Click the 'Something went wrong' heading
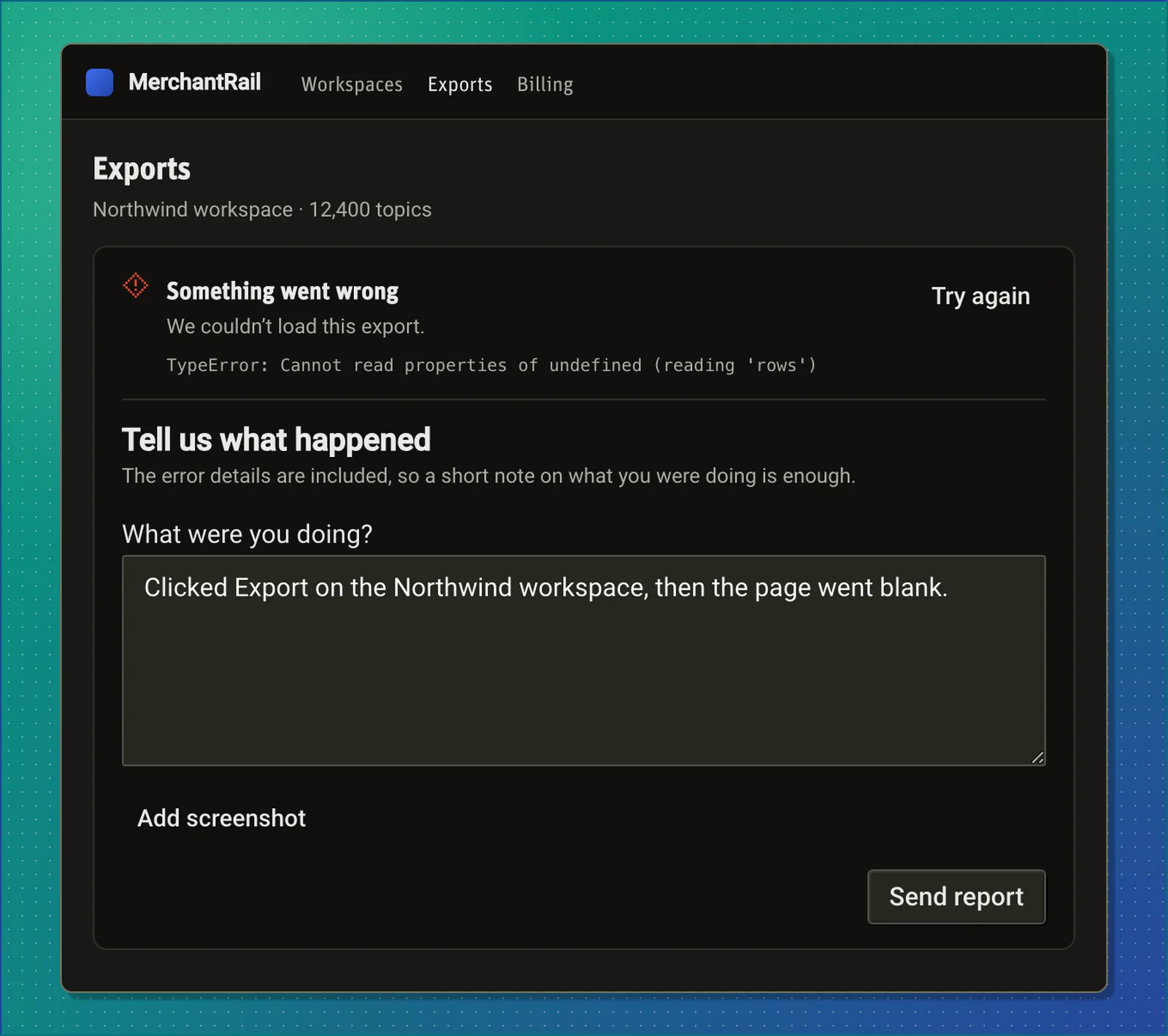This screenshot has height=1036, width=1168. (283, 291)
